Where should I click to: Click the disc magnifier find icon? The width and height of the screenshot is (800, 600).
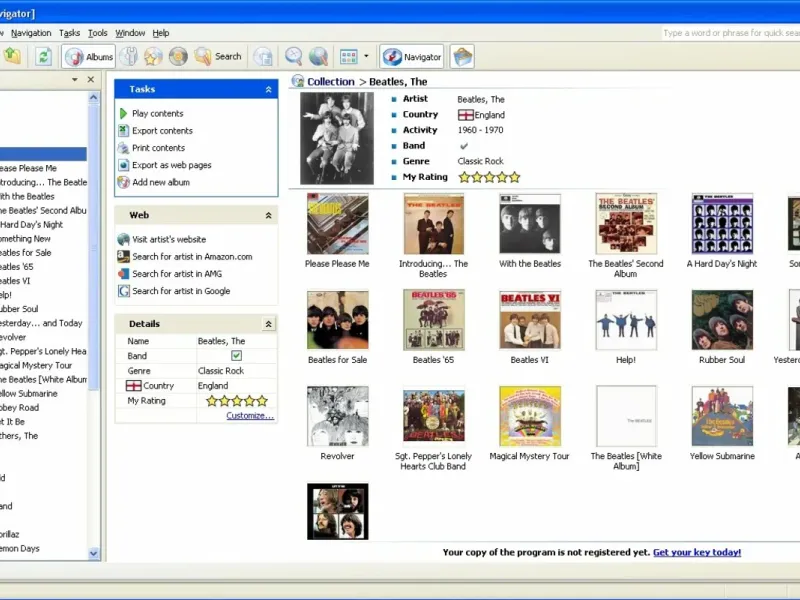[294, 56]
